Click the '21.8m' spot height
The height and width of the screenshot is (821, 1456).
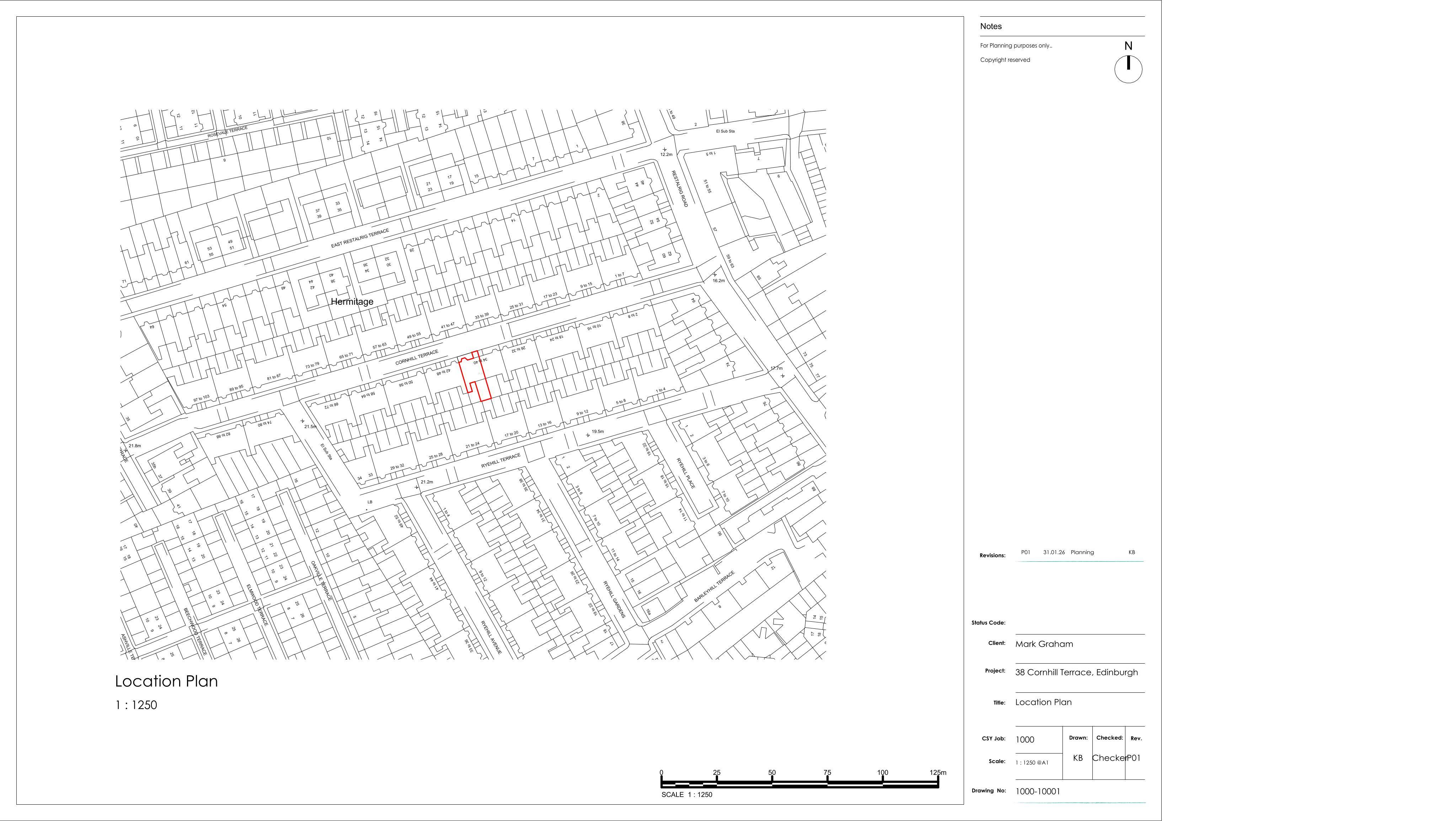[x=134, y=446]
